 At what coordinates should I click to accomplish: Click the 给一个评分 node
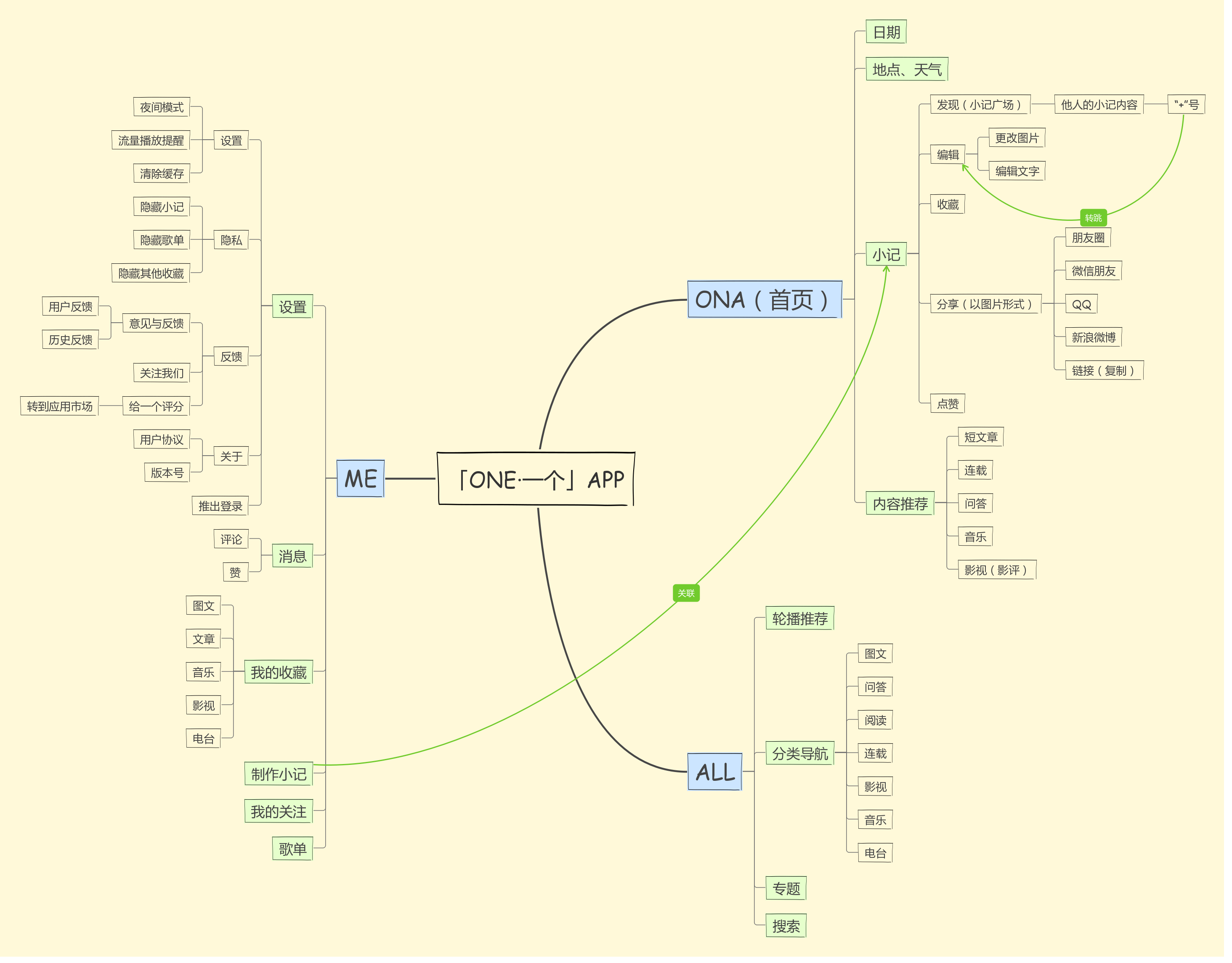(x=157, y=409)
